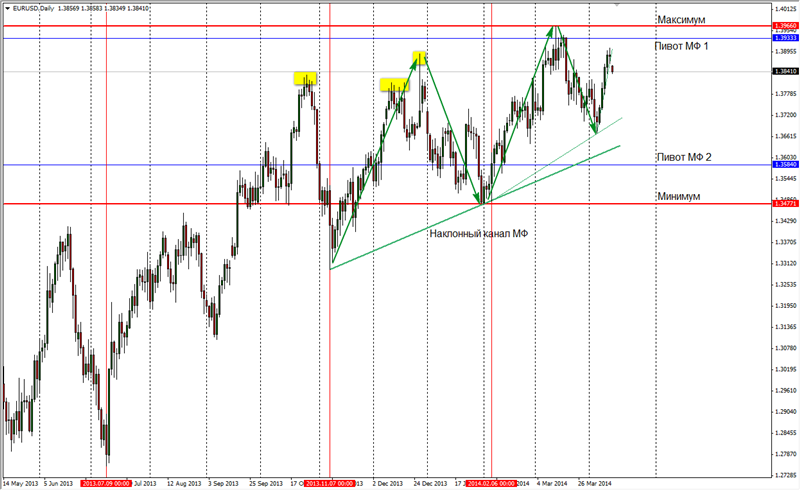Click the 25 Sep 2013 time axis label
The width and height of the screenshot is (800, 490).
(266, 483)
